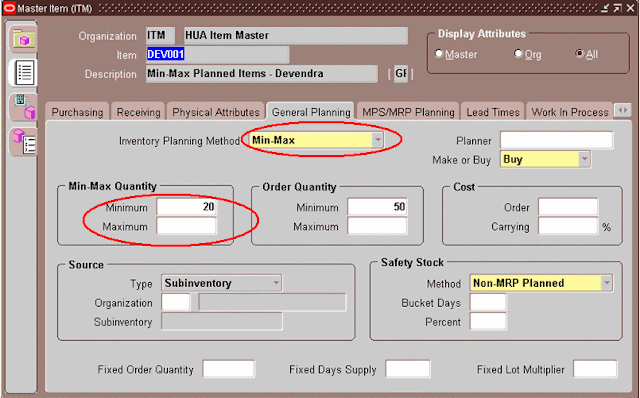Expand the Source Type dropdown
Screen dimensions: 640x398
(276, 283)
